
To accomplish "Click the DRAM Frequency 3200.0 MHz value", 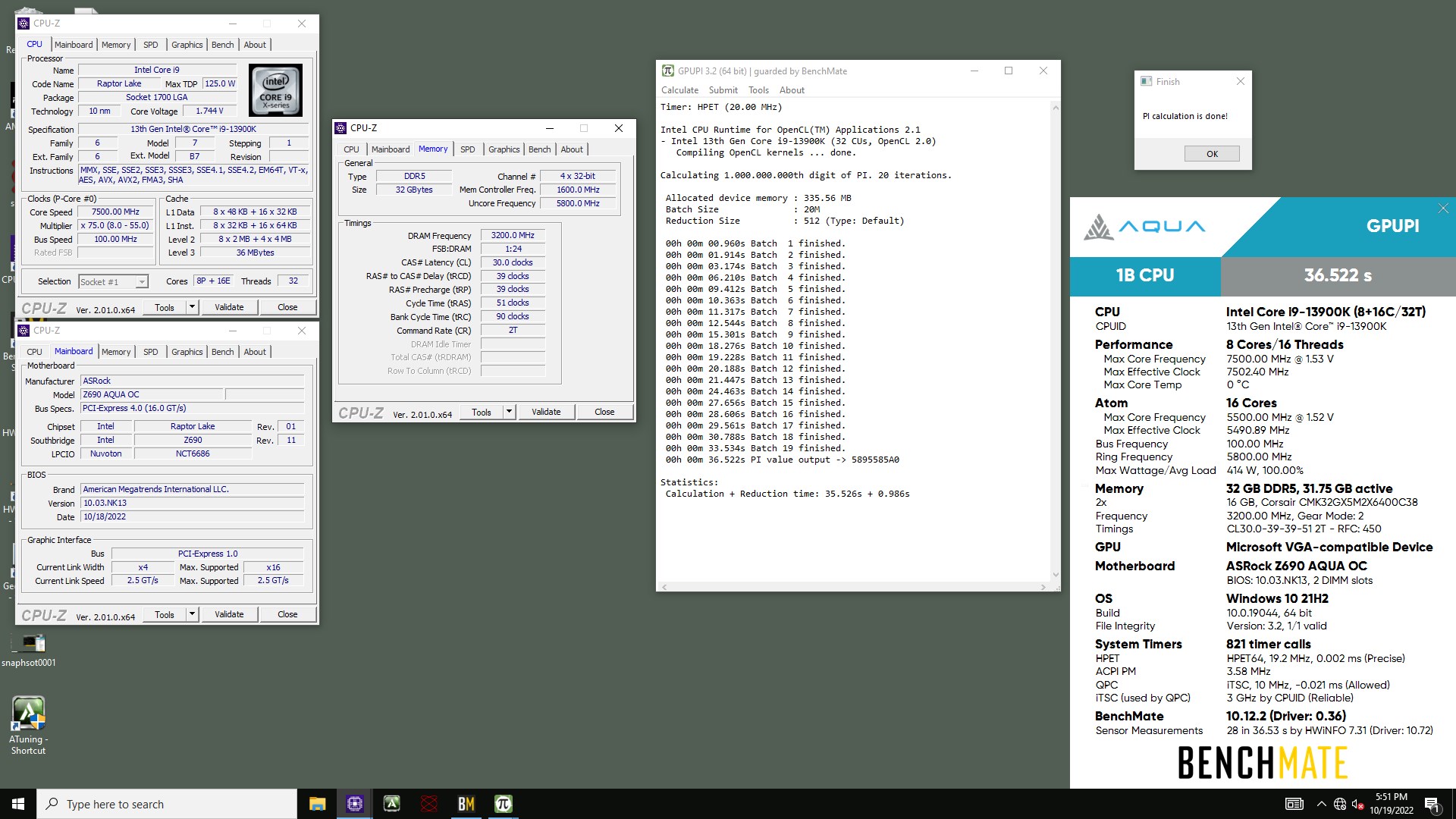I will 513,235.
